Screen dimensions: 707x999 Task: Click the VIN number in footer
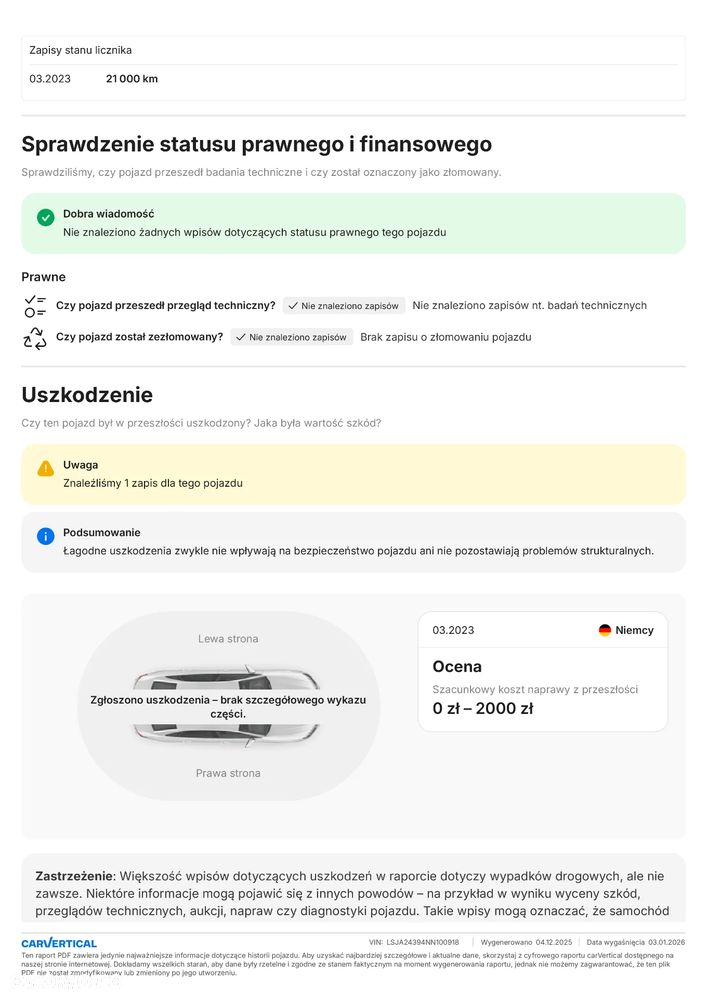coord(422,942)
